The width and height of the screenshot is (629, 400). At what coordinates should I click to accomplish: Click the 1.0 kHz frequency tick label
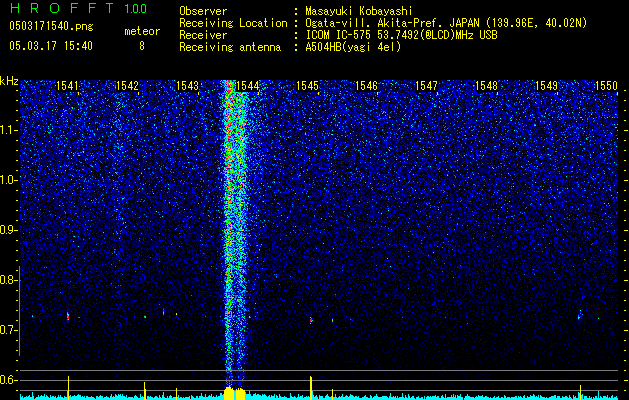pyautogui.click(x=7, y=181)
